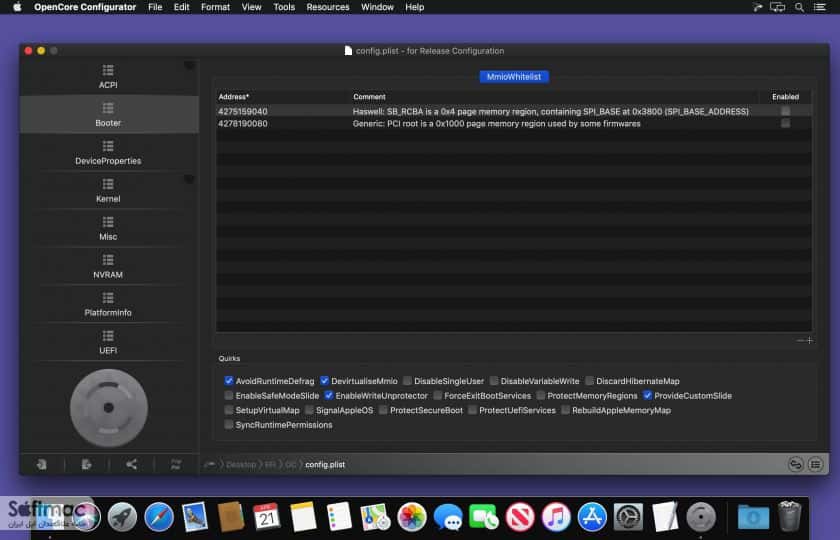Open the Help menu

click(415, 7)
